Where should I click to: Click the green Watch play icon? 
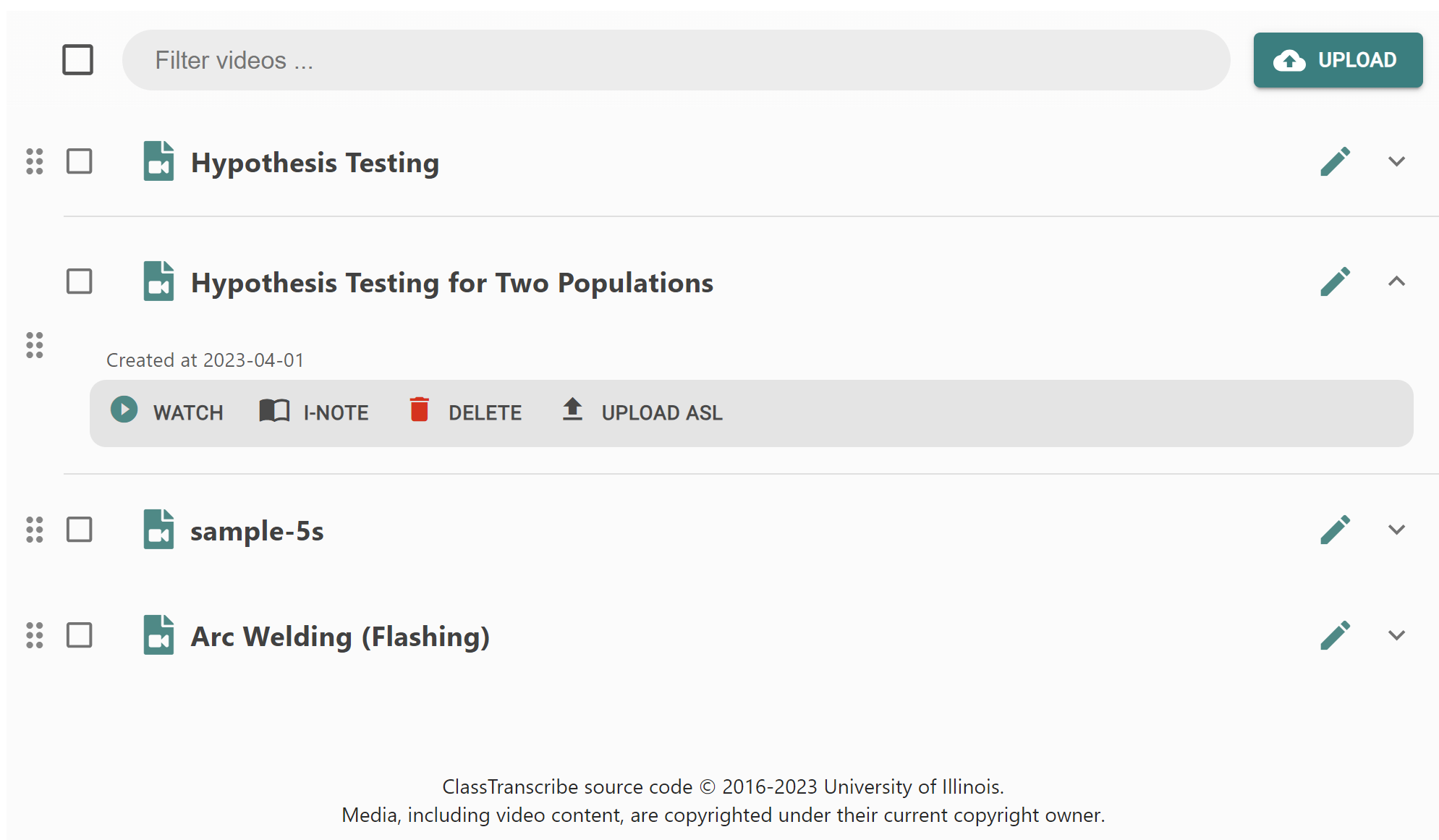(x=124, y=410)
